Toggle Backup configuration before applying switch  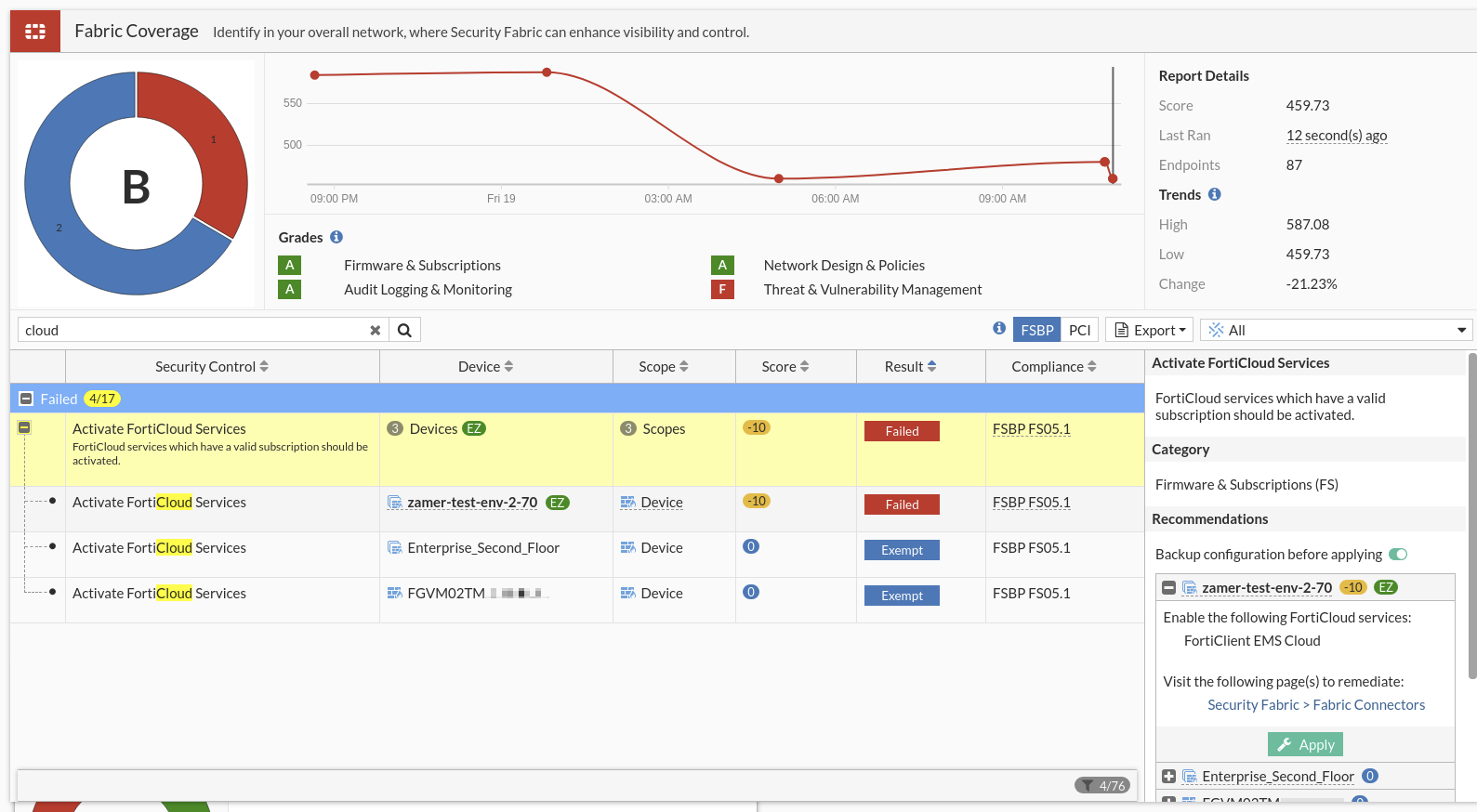coord(1398,555)
